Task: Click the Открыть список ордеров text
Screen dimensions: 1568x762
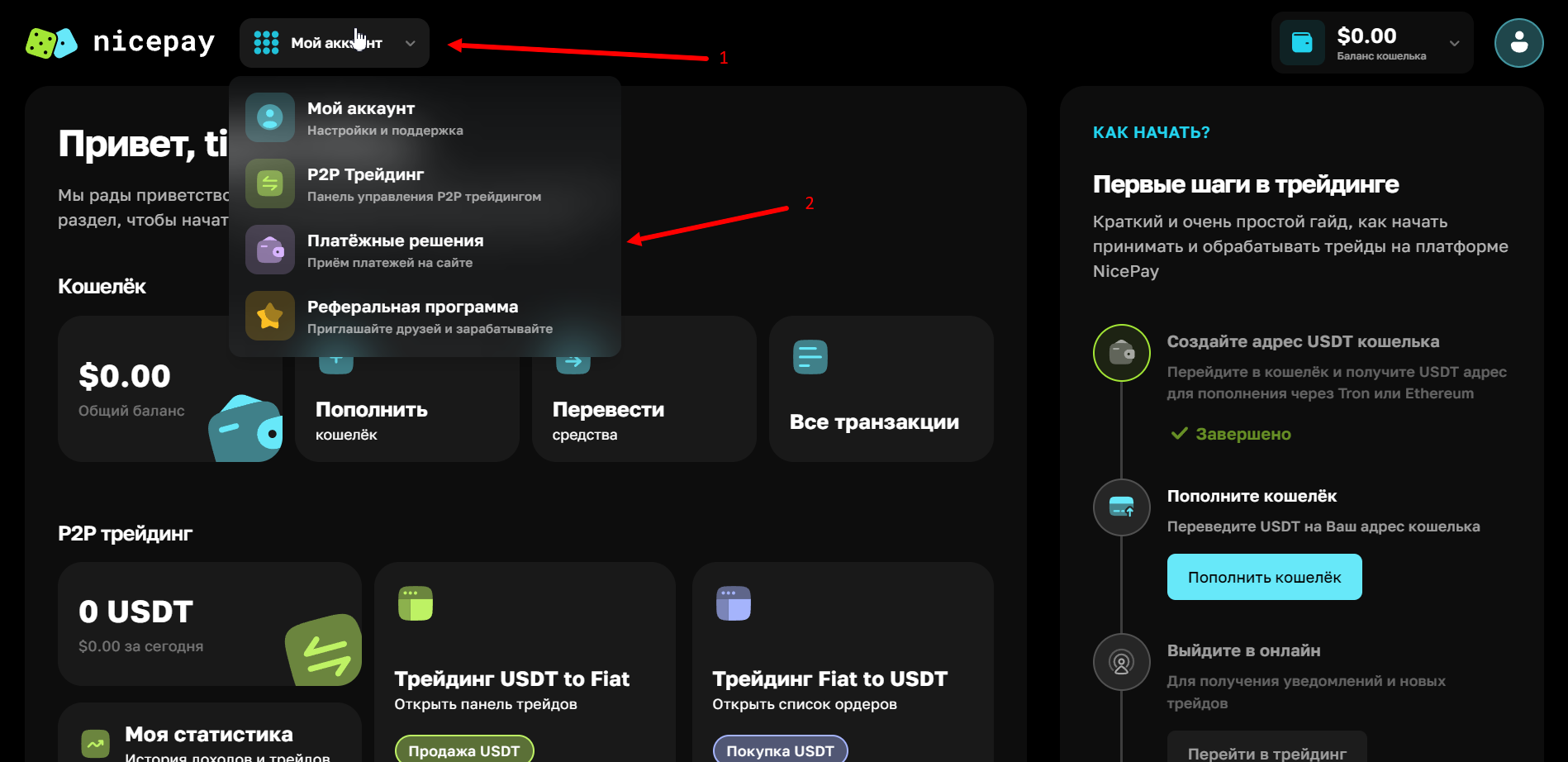Action: tap(805, 704)
